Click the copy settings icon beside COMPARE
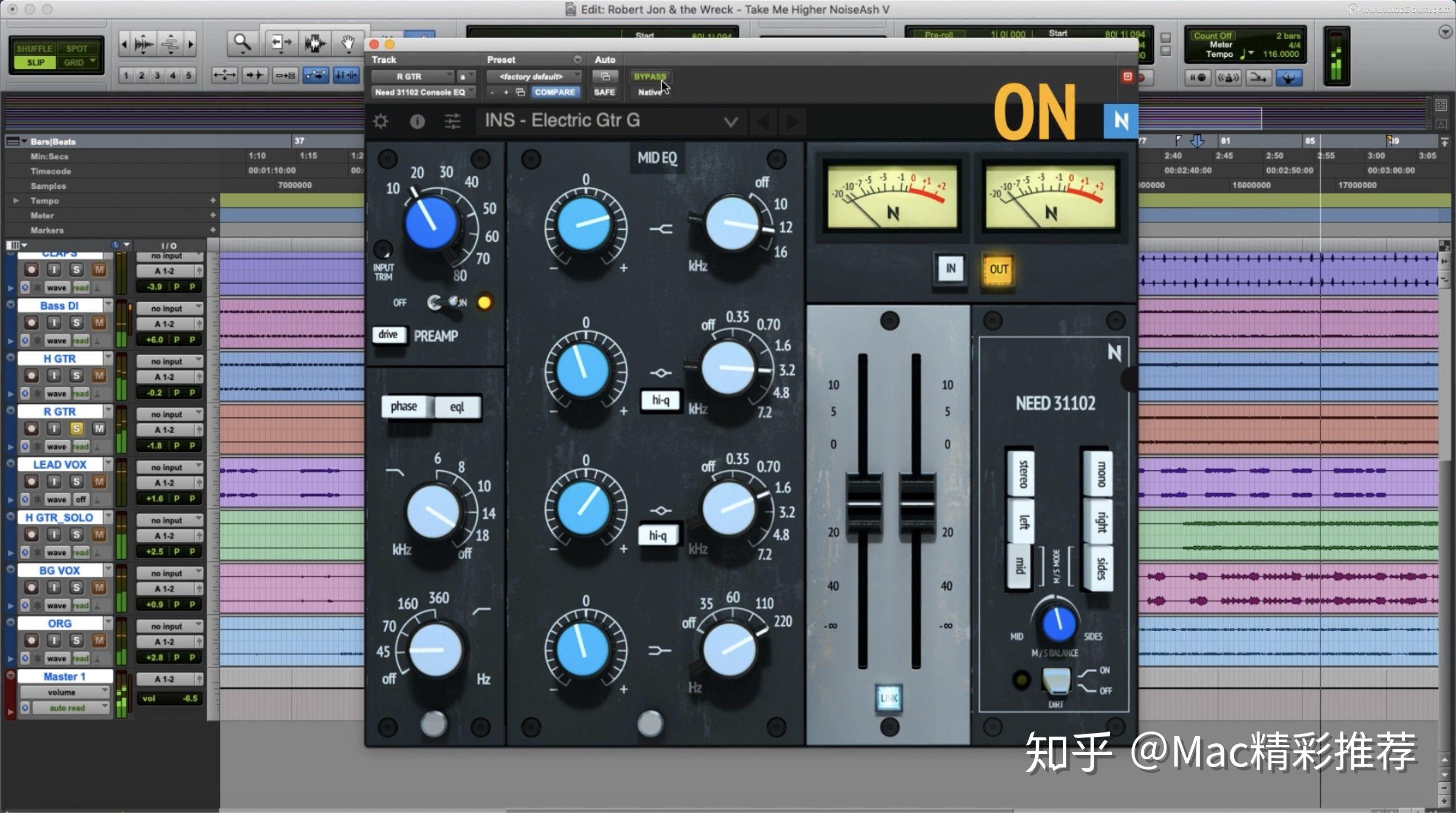The height and width of the screenshot is (813, 1456). 520,92
